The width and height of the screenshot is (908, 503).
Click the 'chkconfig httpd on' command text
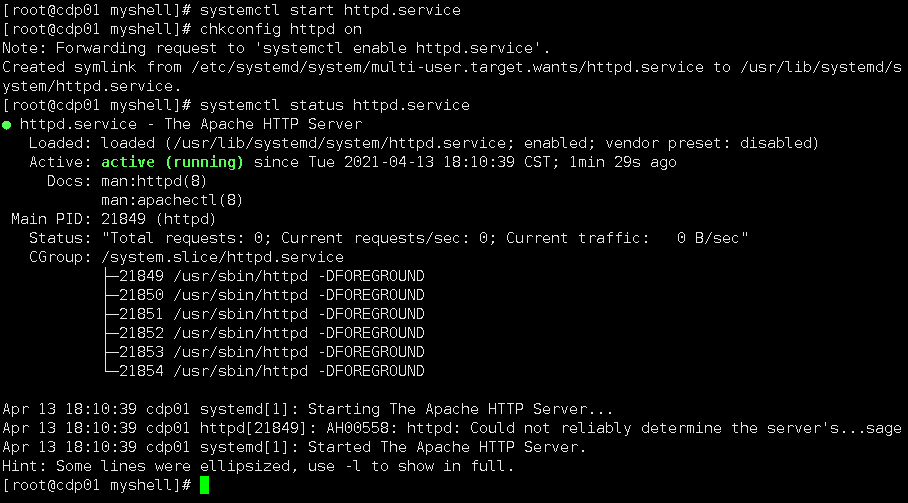coord(281,30)
